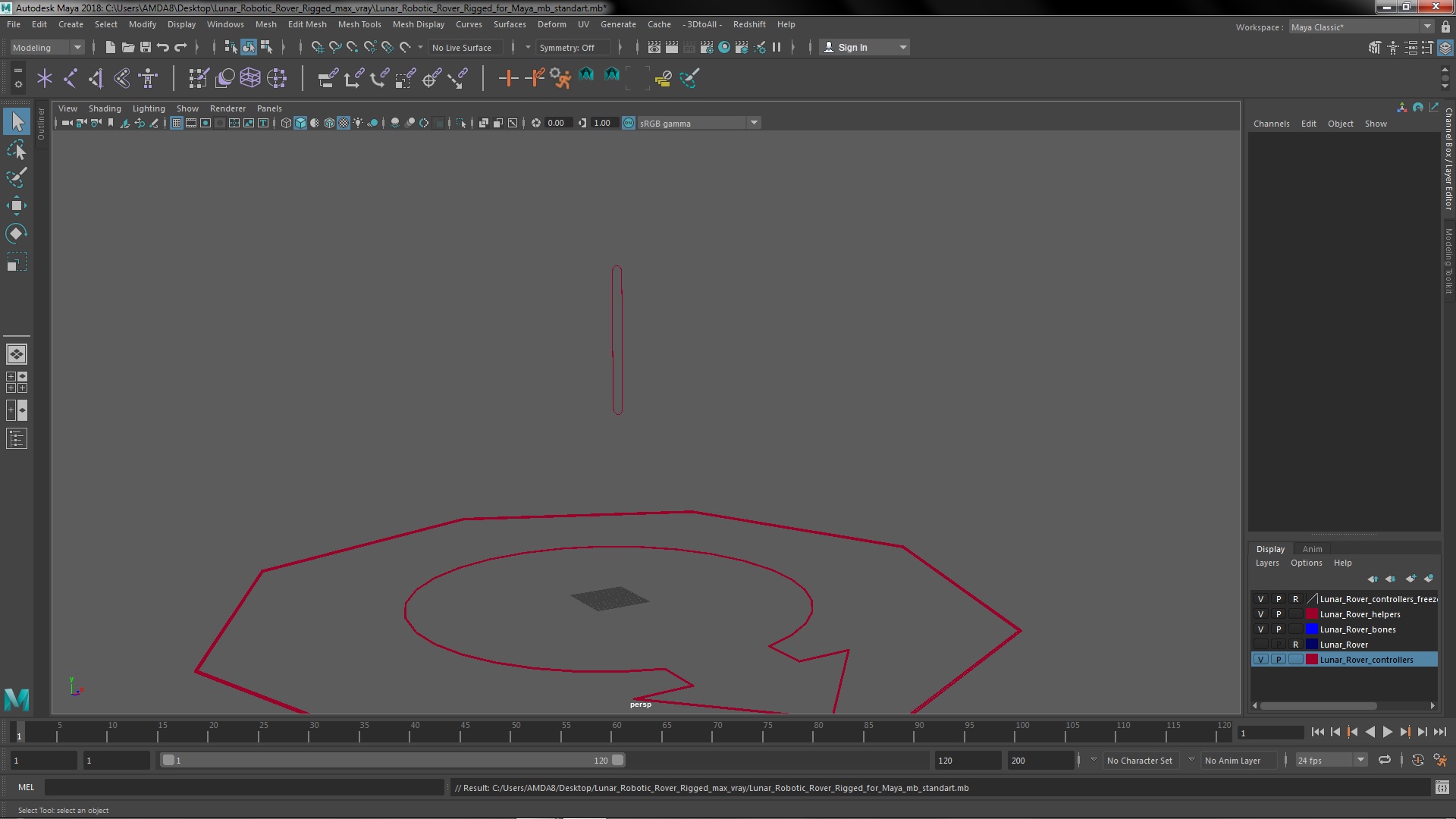Open the Deform menu
The width and height of the screenshot is (1456, 819).
[x=551, y=24]
